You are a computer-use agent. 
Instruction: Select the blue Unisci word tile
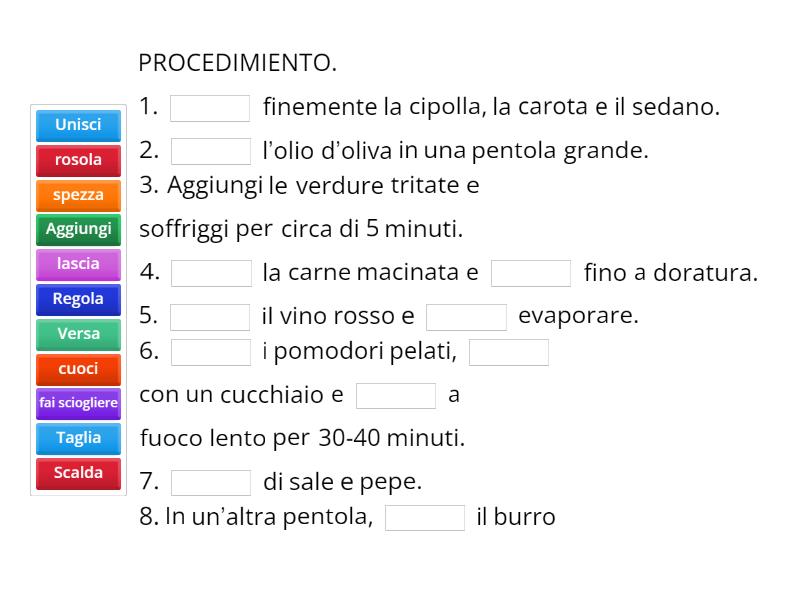coord(78,125)
